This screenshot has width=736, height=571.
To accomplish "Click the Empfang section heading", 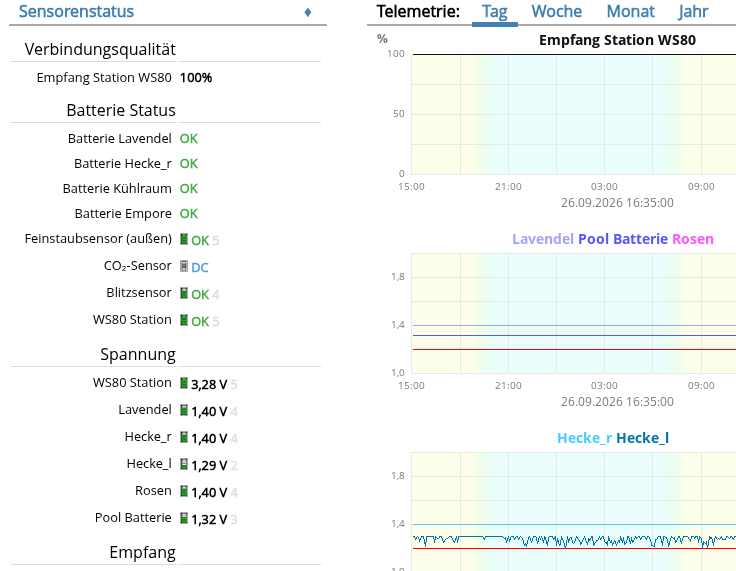I will click(143, 552).
